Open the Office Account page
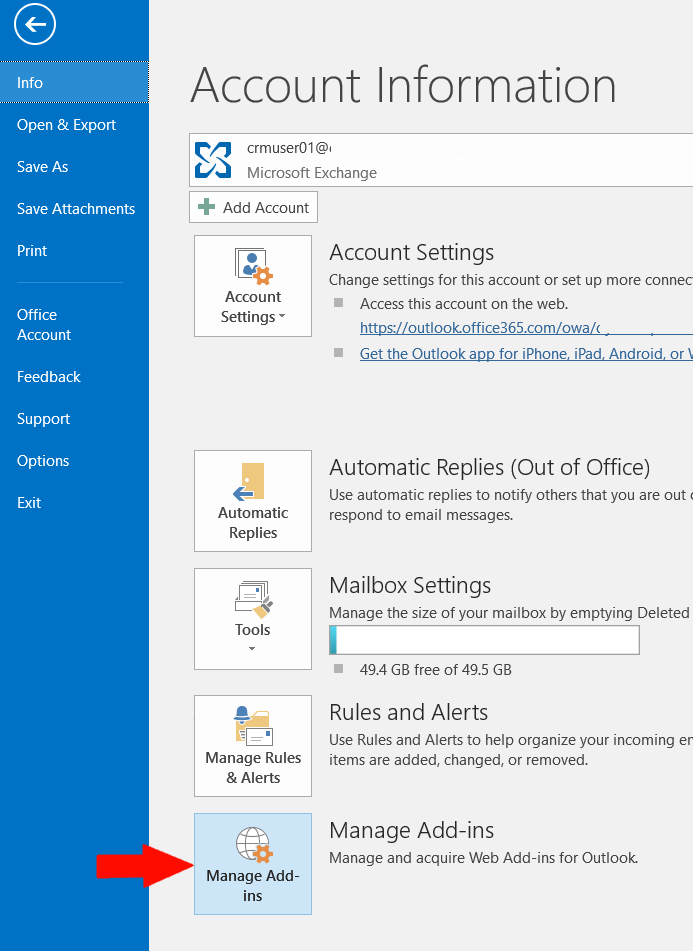Viewport: 693px width, 951px height. click(44, 325)
